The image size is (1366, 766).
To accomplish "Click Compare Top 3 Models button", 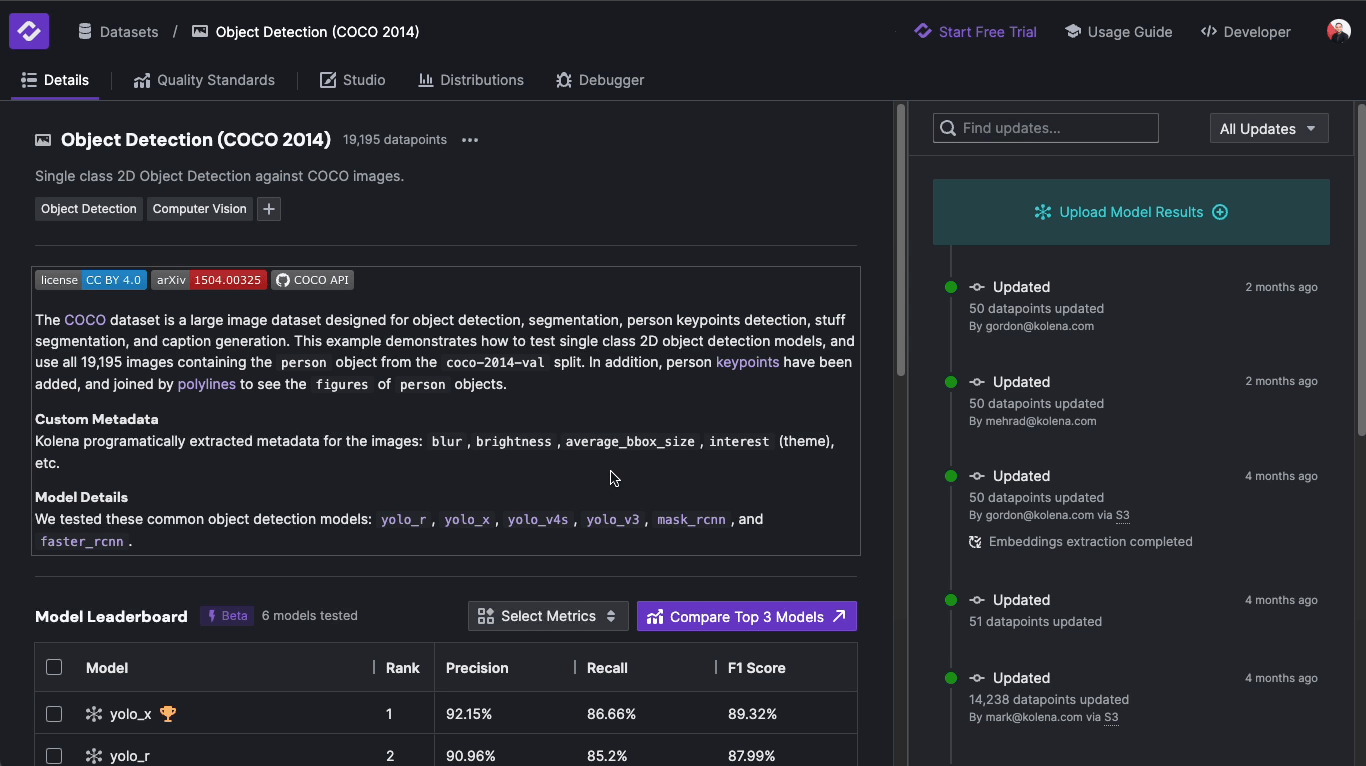I will click(746, 616).
